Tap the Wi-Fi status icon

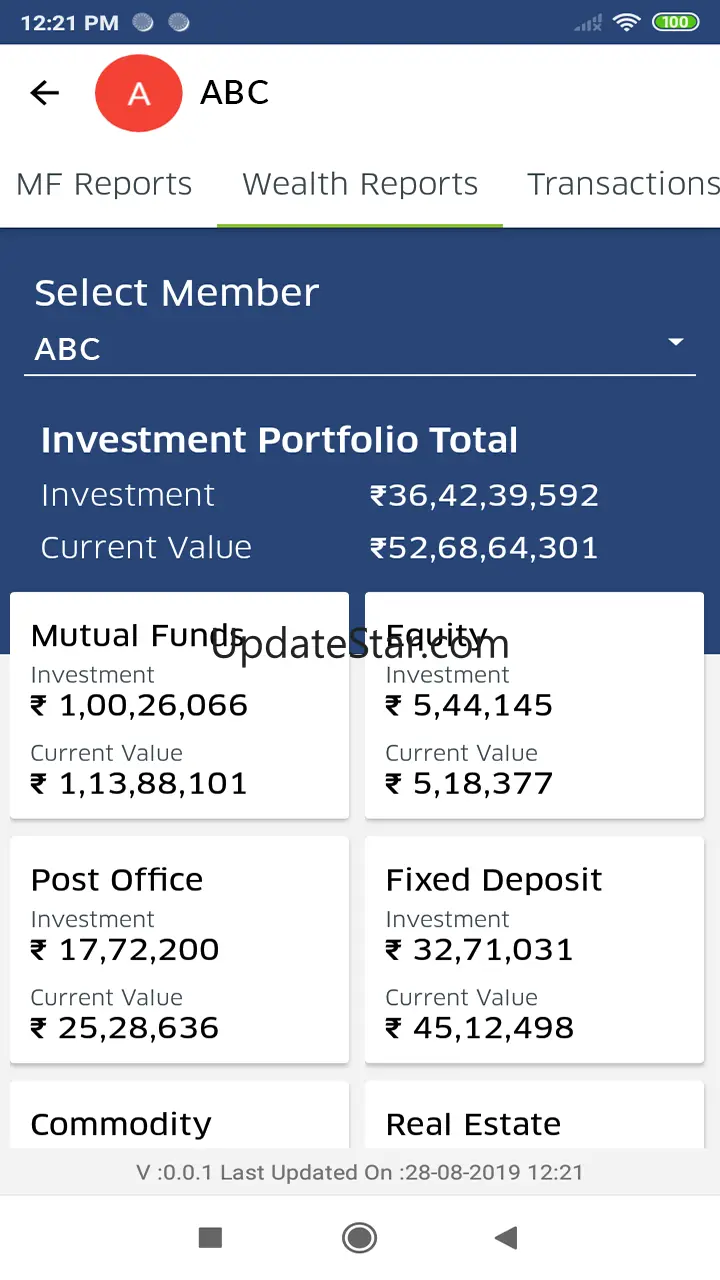(x=627, y=22)
